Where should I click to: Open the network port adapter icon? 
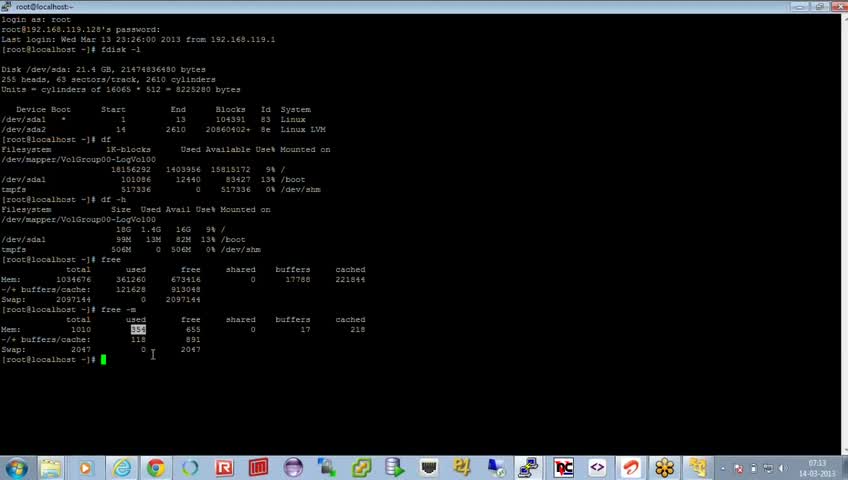tap(428, 468)
